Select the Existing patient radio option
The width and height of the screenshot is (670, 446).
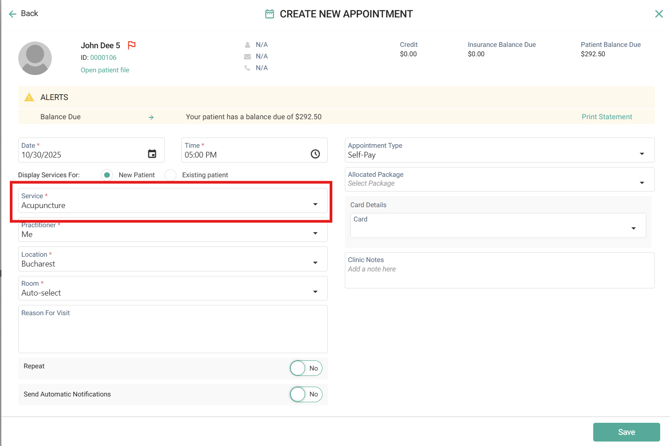pyautogui.click(x=171, y=175)
